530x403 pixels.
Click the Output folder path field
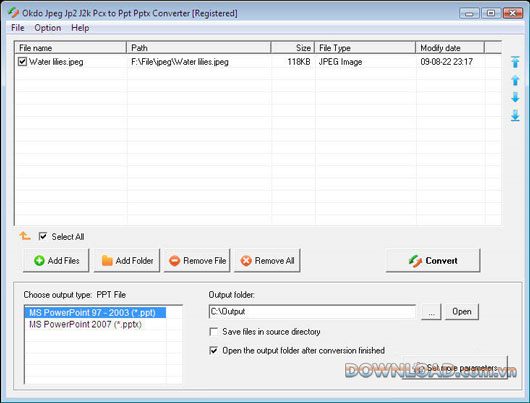pos(312,311)
